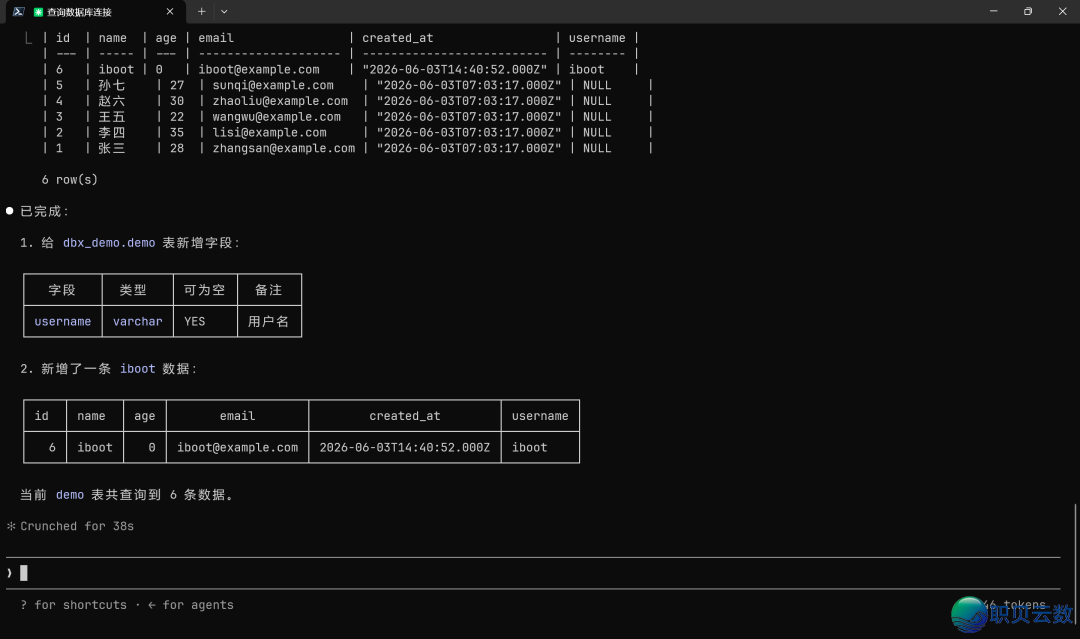Click name '孙七' in query output
Viewport: 1080px width, 639px height.
click(112, 85)
